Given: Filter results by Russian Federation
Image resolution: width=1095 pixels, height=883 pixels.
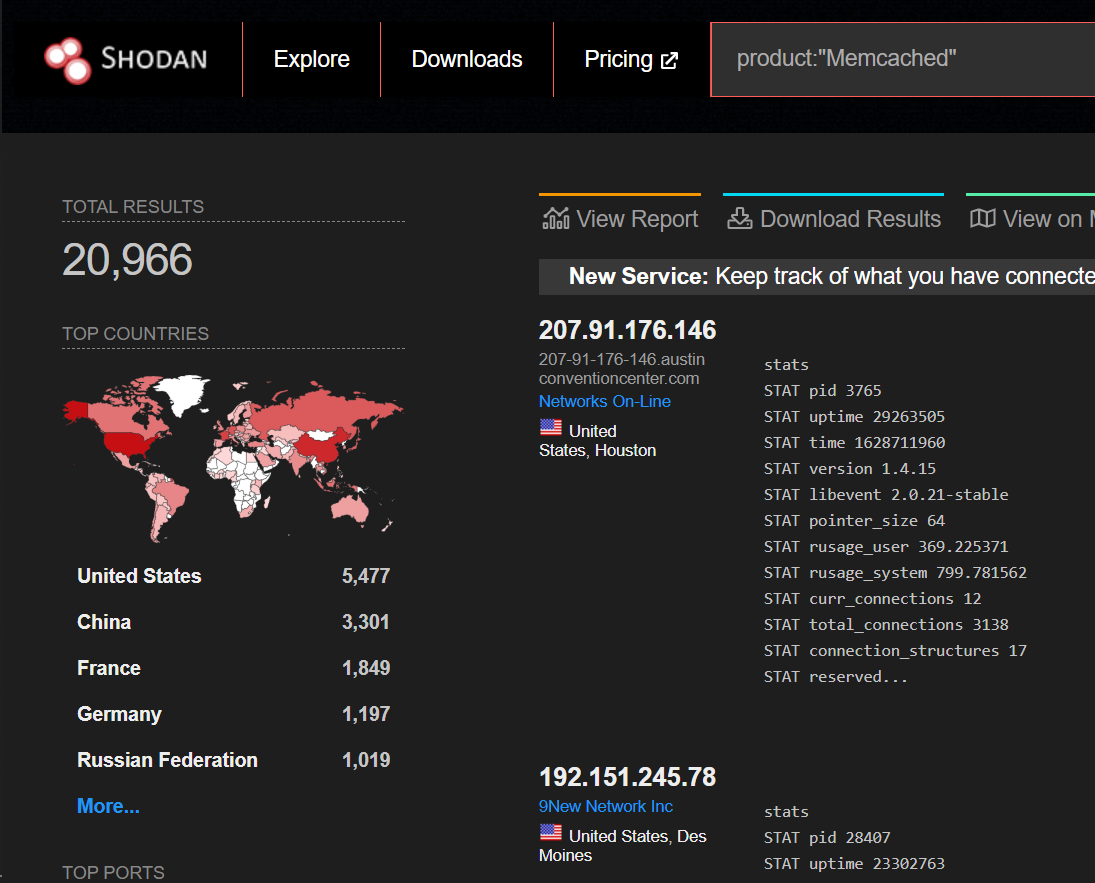Looking at the screenshot, I should [168, 760].
